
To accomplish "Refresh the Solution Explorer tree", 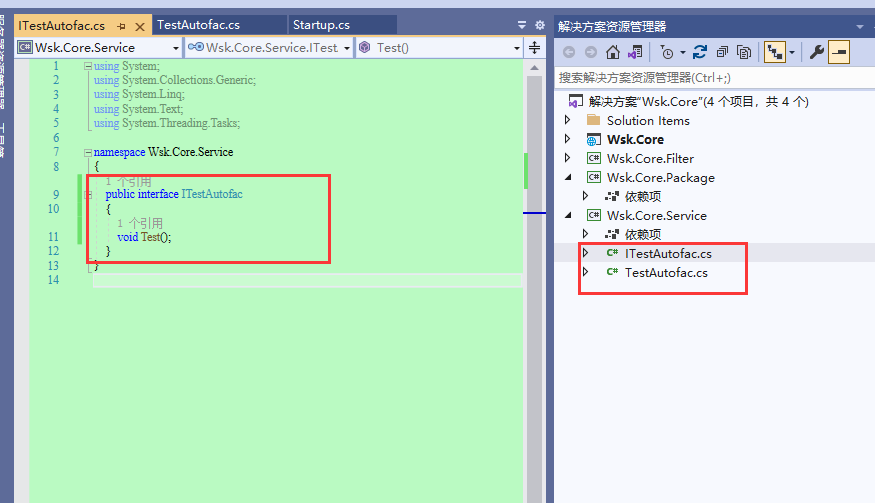I will (700, 52).
